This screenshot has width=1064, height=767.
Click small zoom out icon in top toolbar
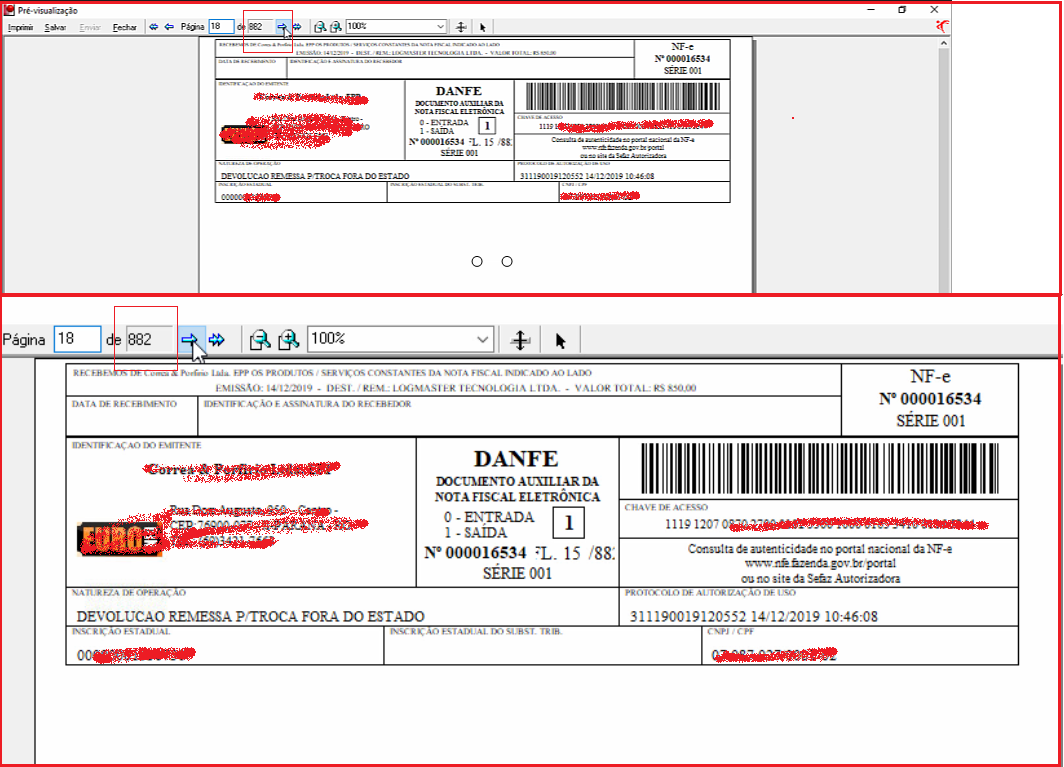(x=320, y=27)
